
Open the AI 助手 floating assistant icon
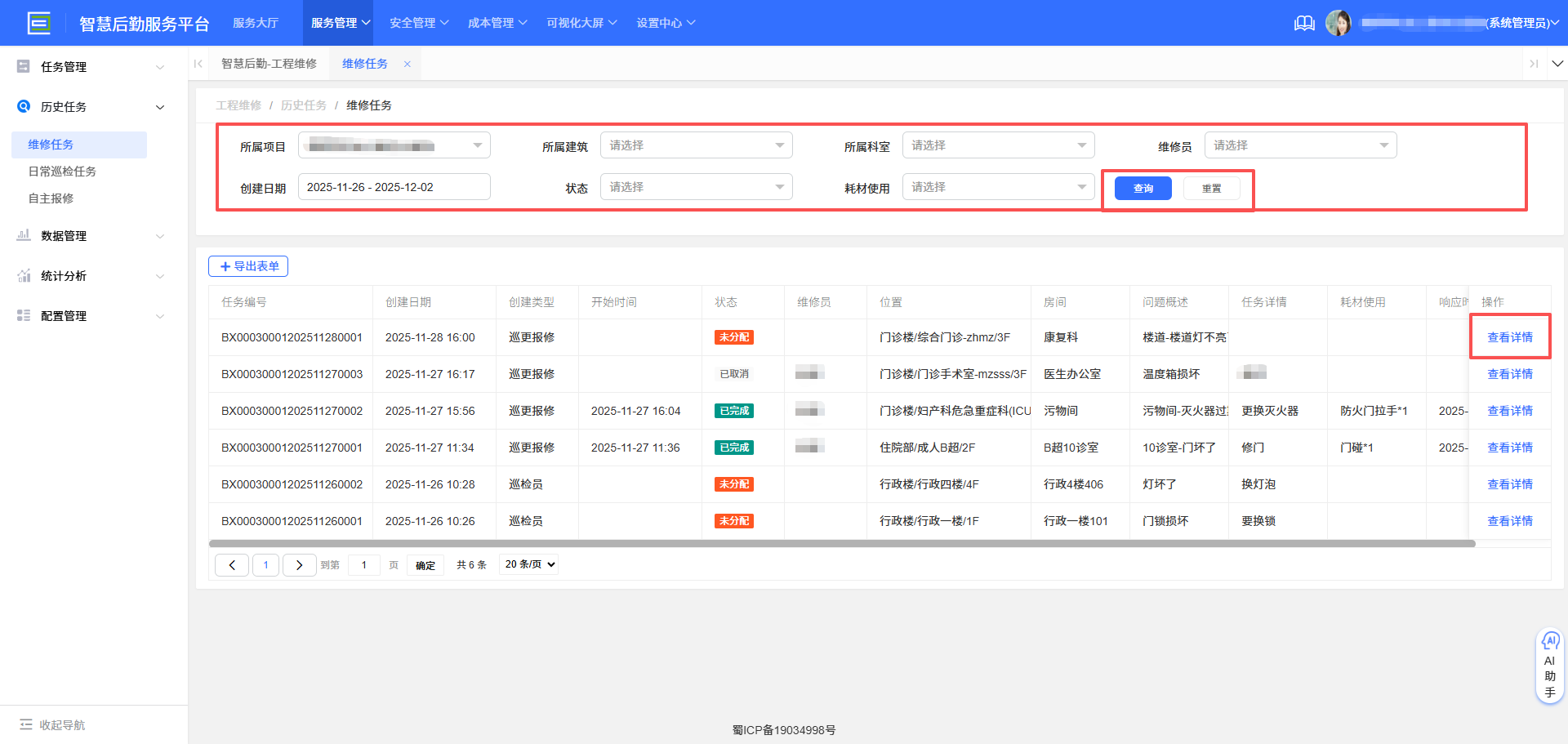click(1550, 642)
